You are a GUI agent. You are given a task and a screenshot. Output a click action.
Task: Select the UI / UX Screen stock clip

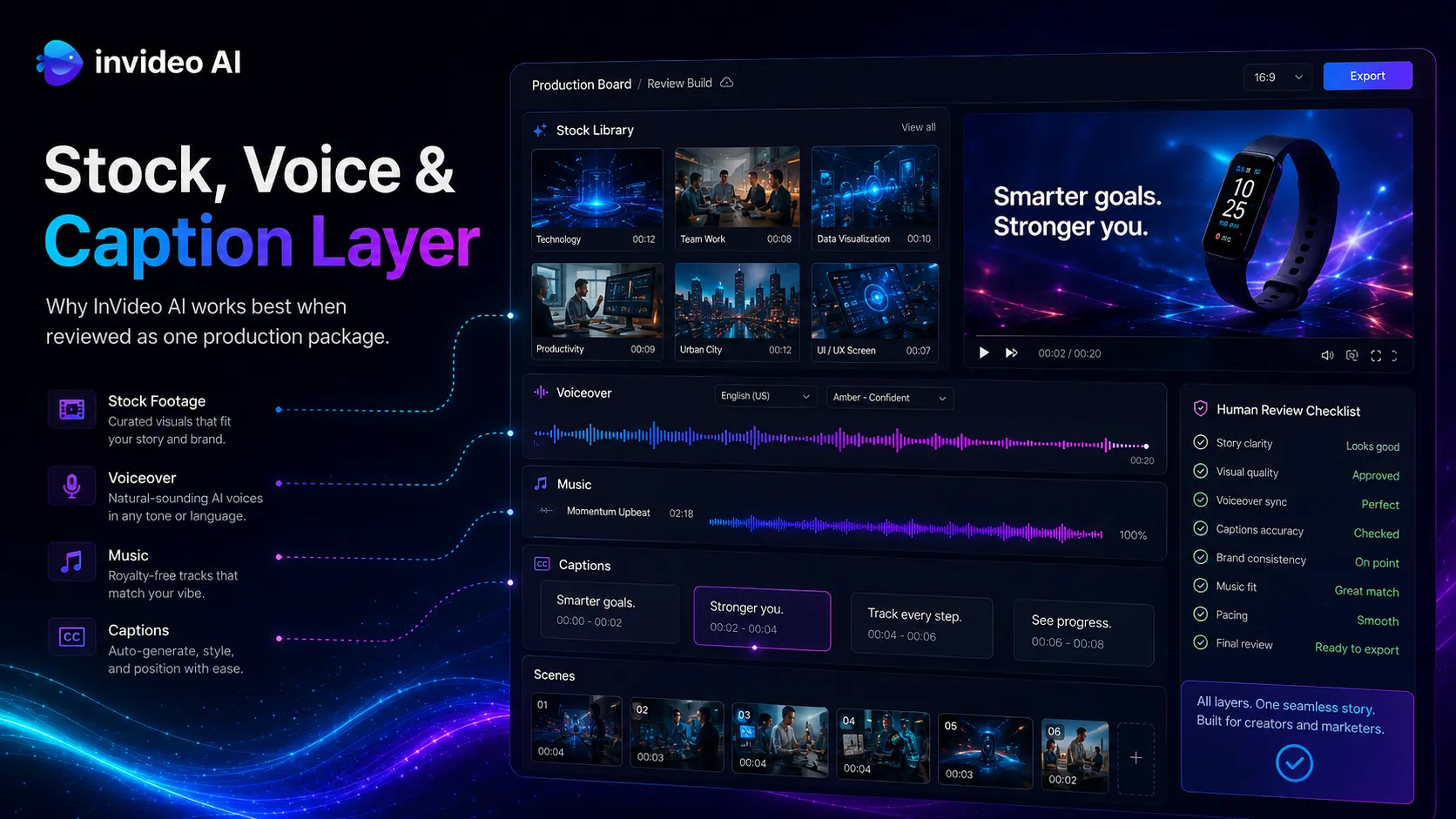point(874,312)
